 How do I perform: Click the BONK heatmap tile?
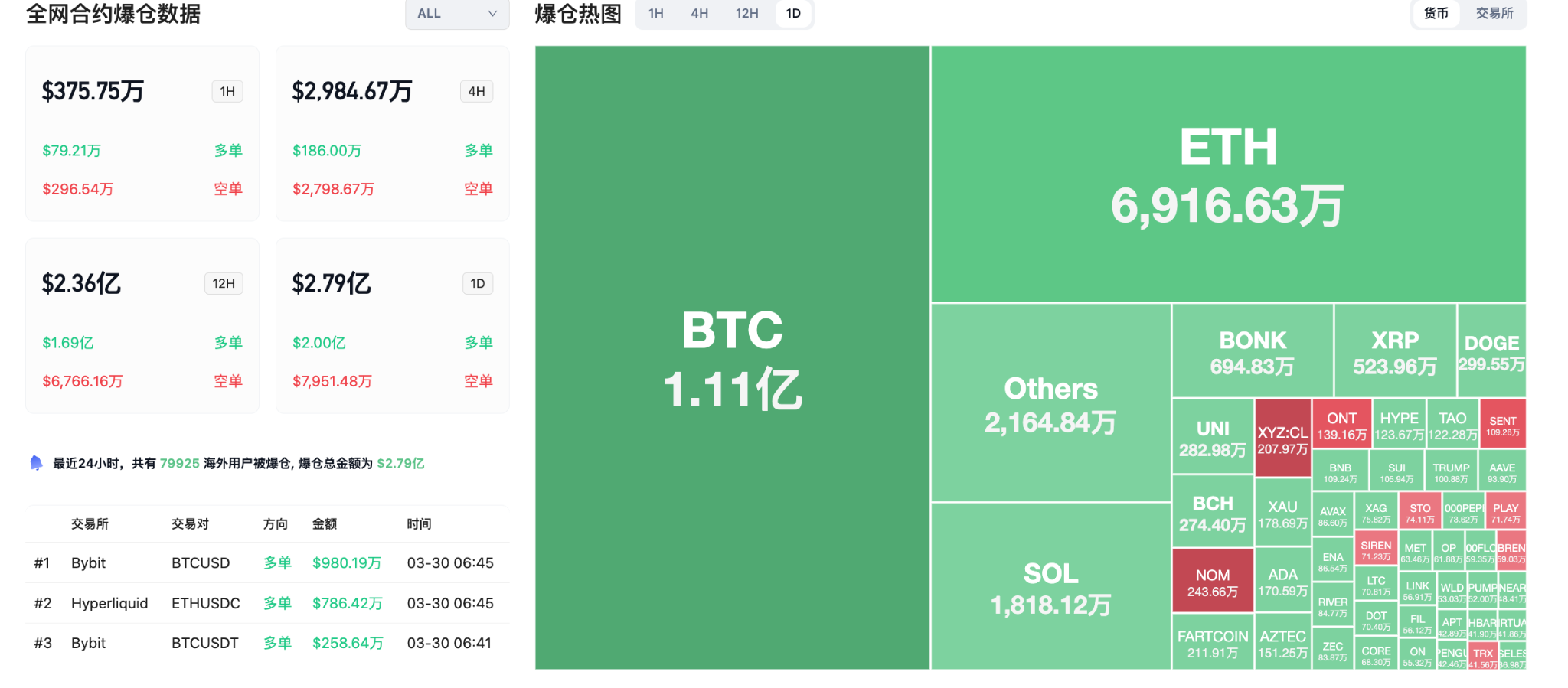pos(1253,351)
